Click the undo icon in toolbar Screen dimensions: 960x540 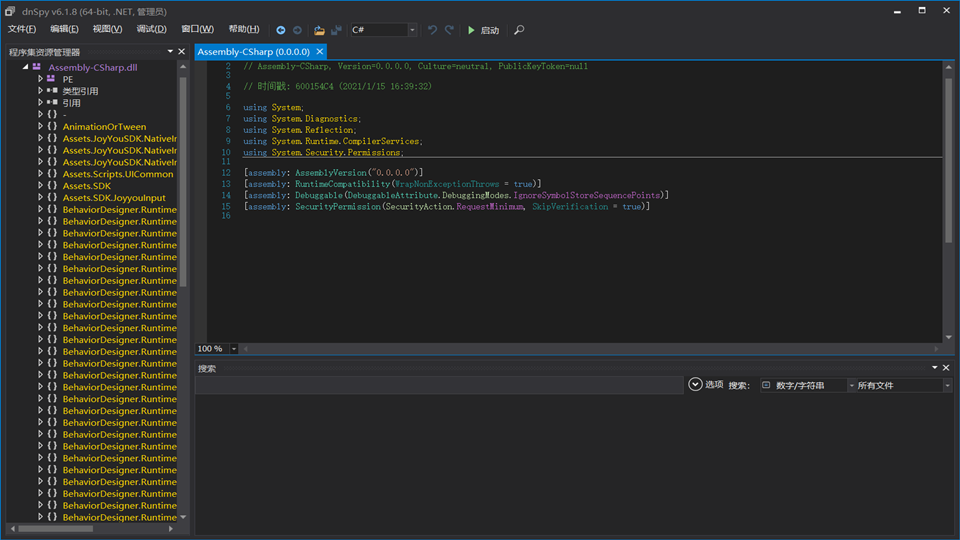click(432, 30)
